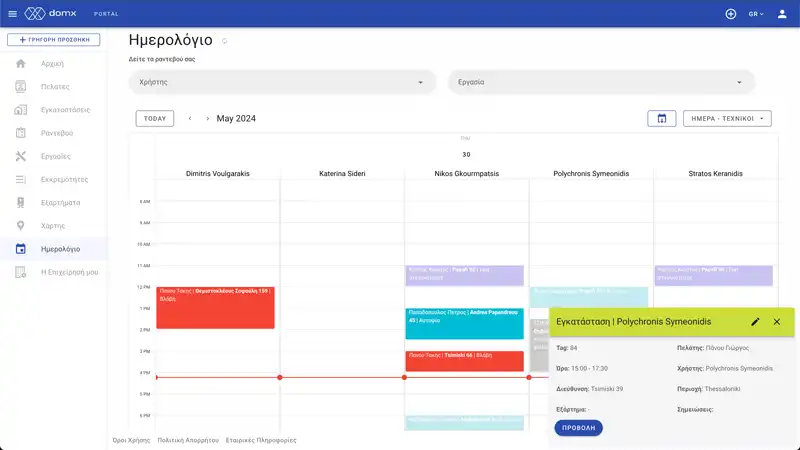Go to next day with right chevron
The image size is (800, 450).
pyautogui.click(x=207, y=118)
